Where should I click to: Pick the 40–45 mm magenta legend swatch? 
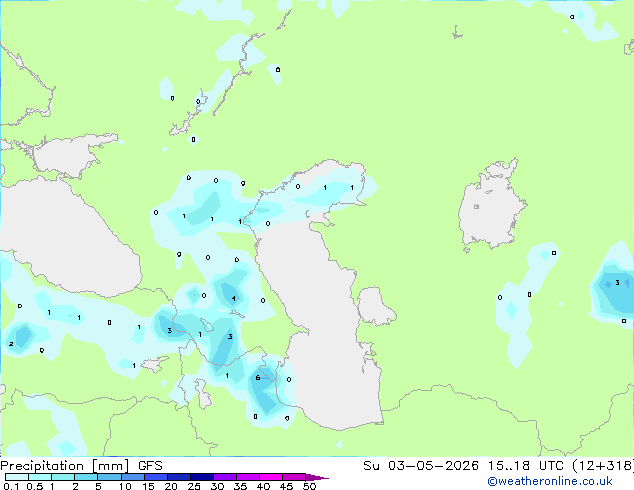[271, 477]
